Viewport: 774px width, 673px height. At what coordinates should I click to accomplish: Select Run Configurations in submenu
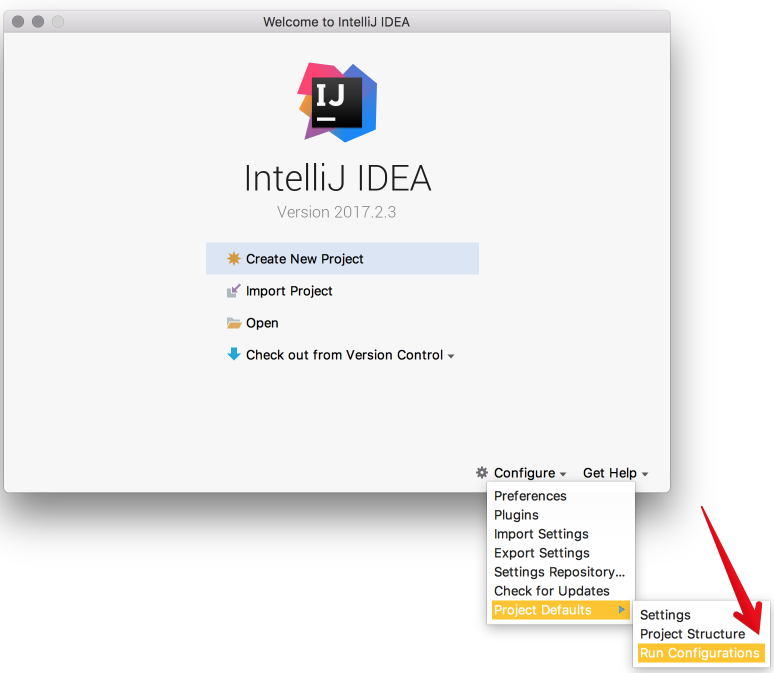(701, 653)
